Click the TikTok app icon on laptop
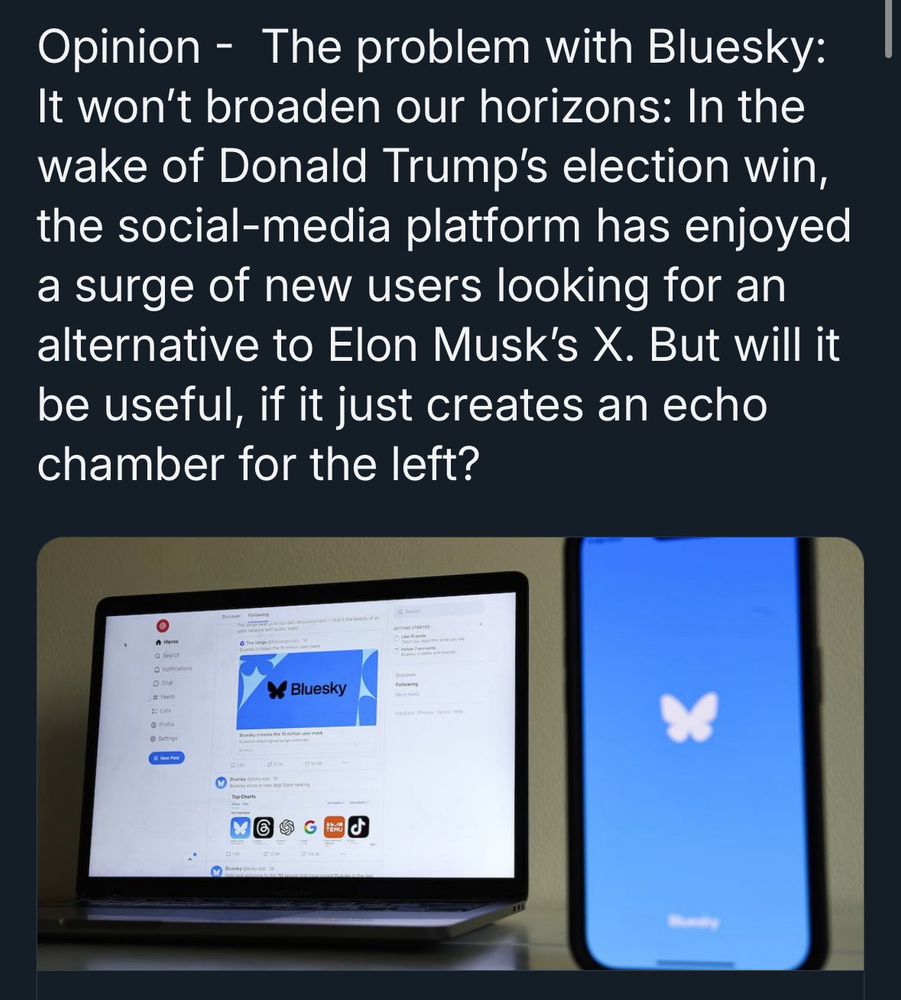The image size is (901, 1000). pos(358,825)
